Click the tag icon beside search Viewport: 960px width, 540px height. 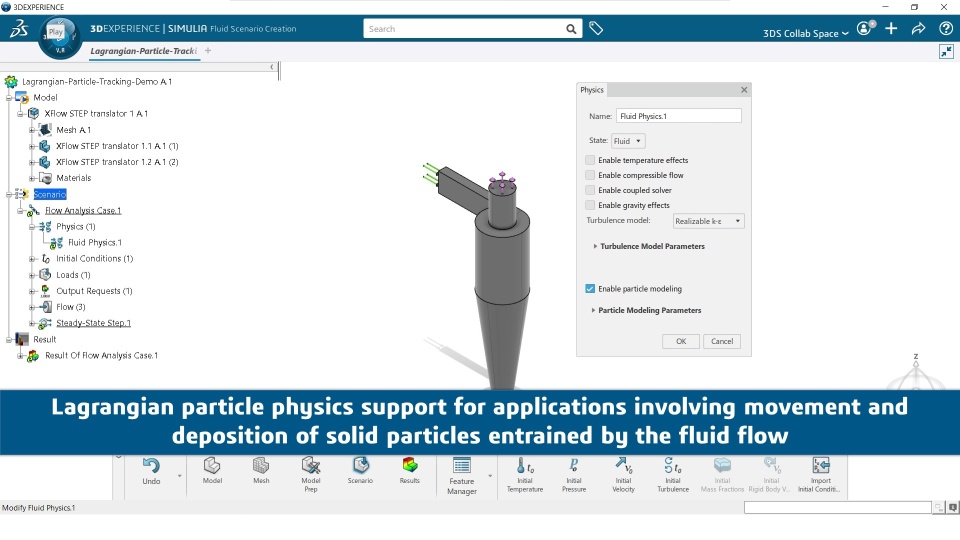(x=596, y=28)
